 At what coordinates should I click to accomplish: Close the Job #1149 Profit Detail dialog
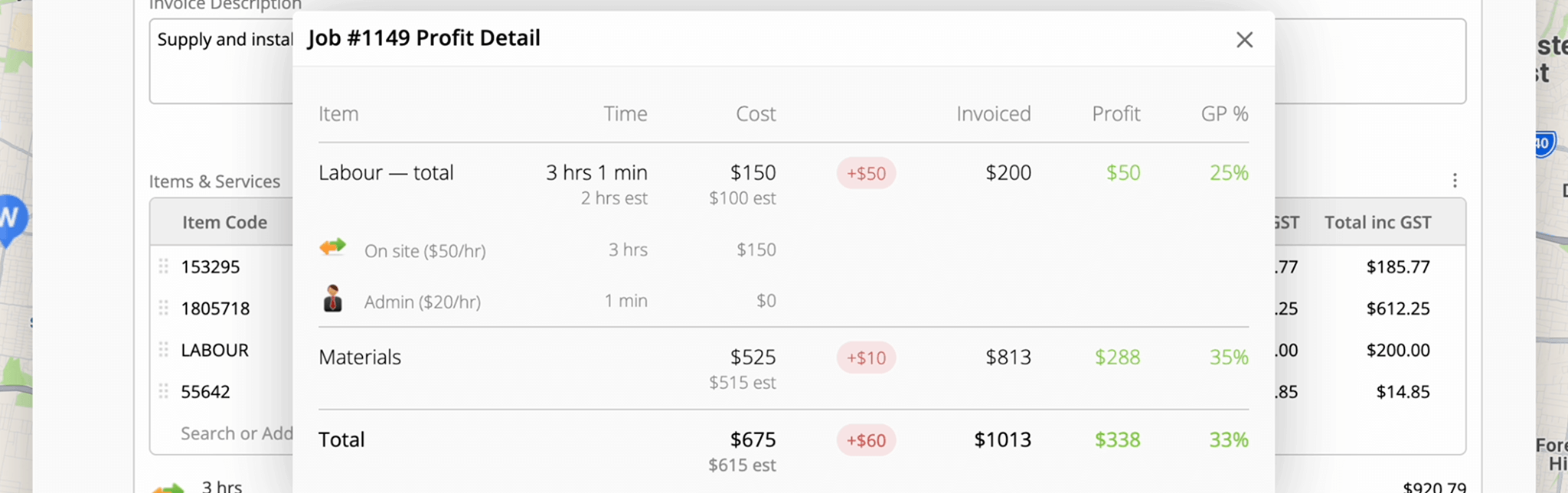[1244, 40]
